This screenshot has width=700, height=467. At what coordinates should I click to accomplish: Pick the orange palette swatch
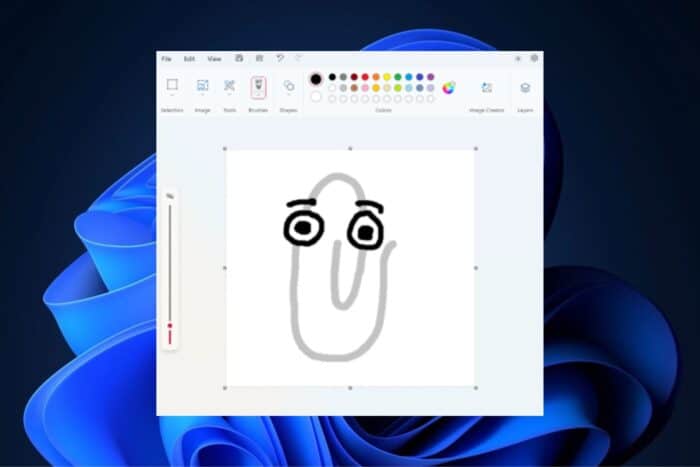tap(376, 77)
